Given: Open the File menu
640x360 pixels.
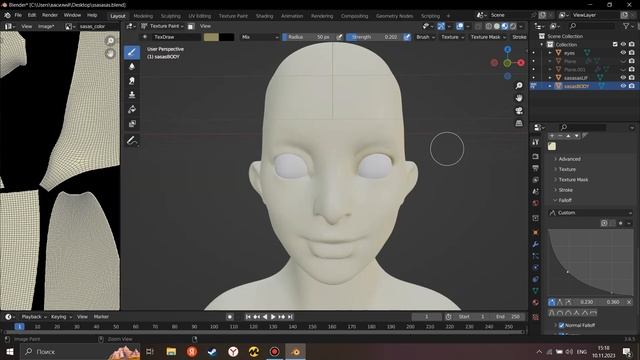Looking at the screenshot, I should click(x=18, y=15).
